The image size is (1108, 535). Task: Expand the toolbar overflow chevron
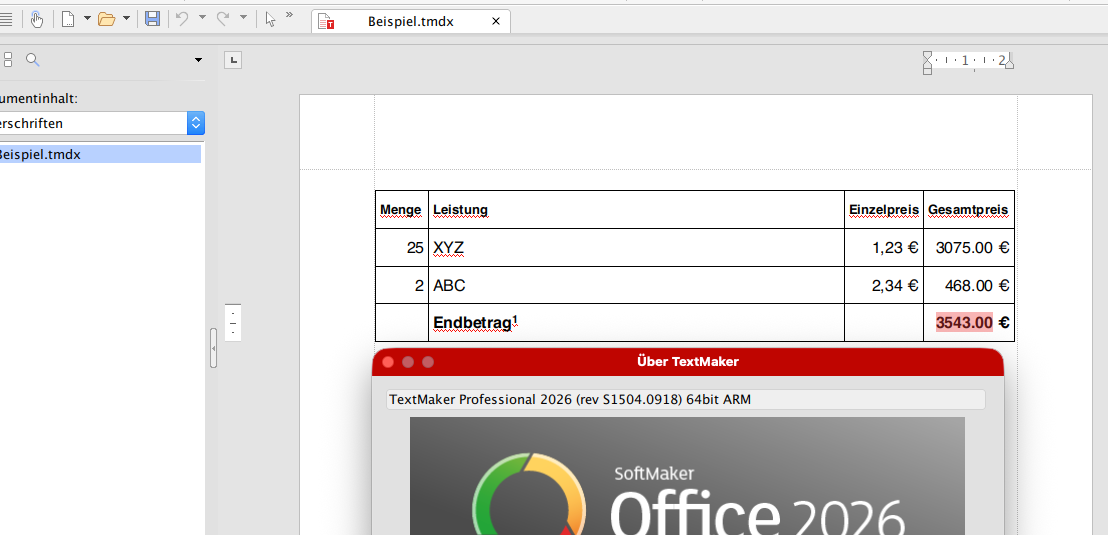289,15
